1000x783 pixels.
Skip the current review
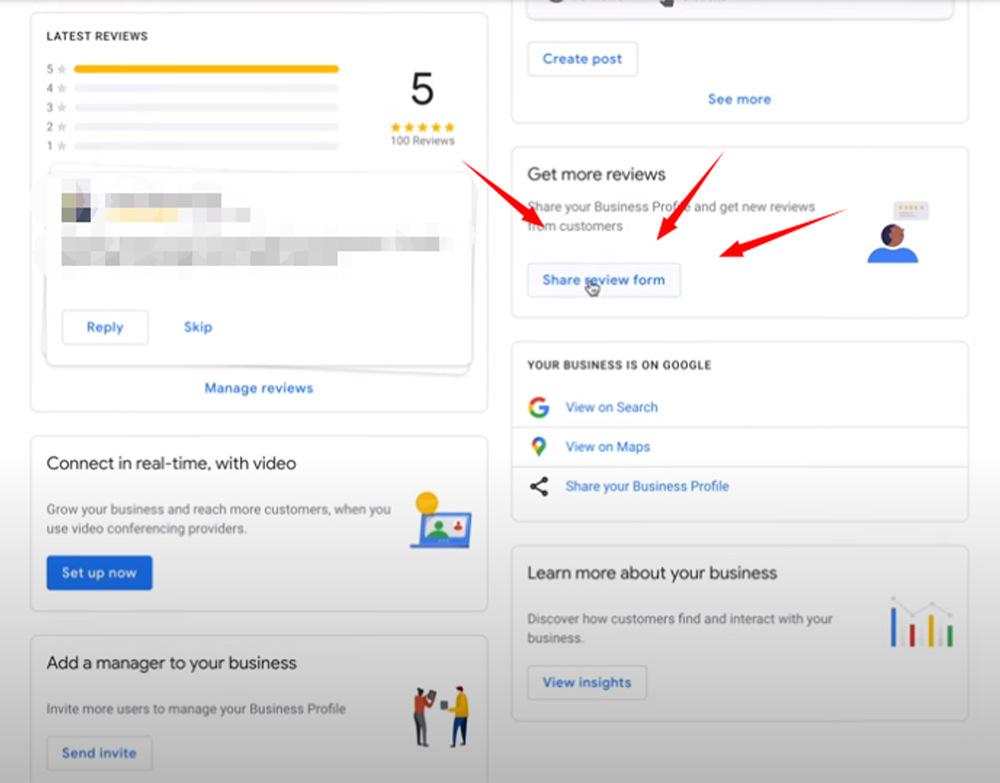point(198,327)
